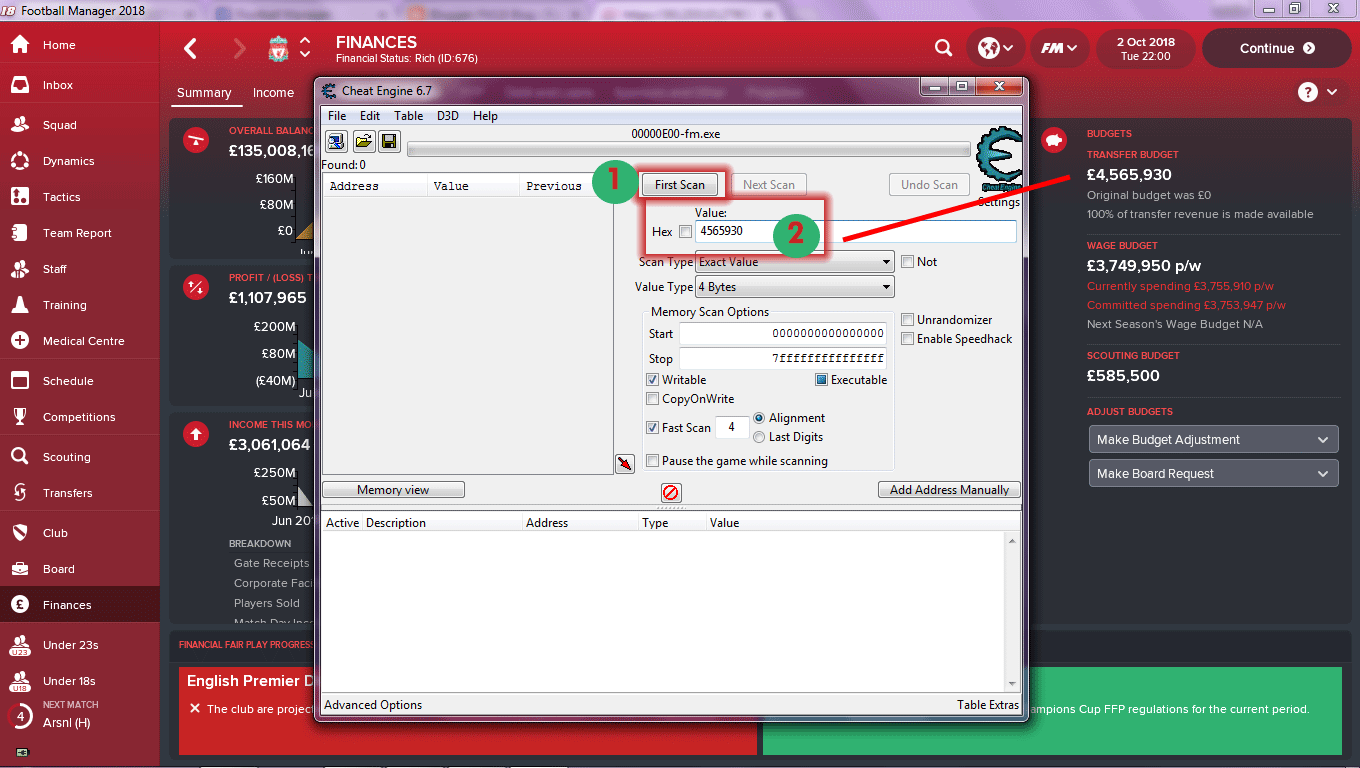Click the club switcher up-down arrows
This screenshot has width=1360, height=768.
(305, 48)
